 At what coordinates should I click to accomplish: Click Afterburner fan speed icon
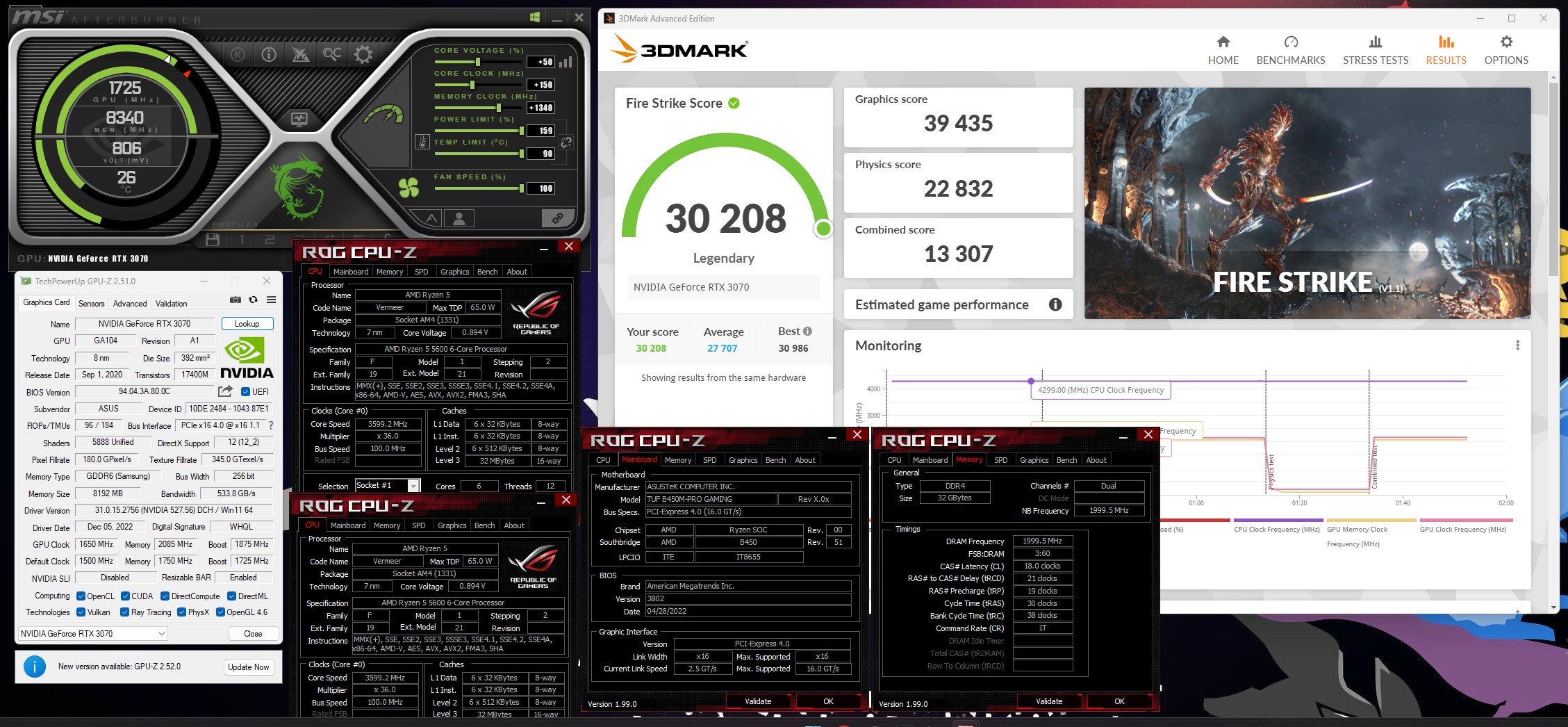409,187
